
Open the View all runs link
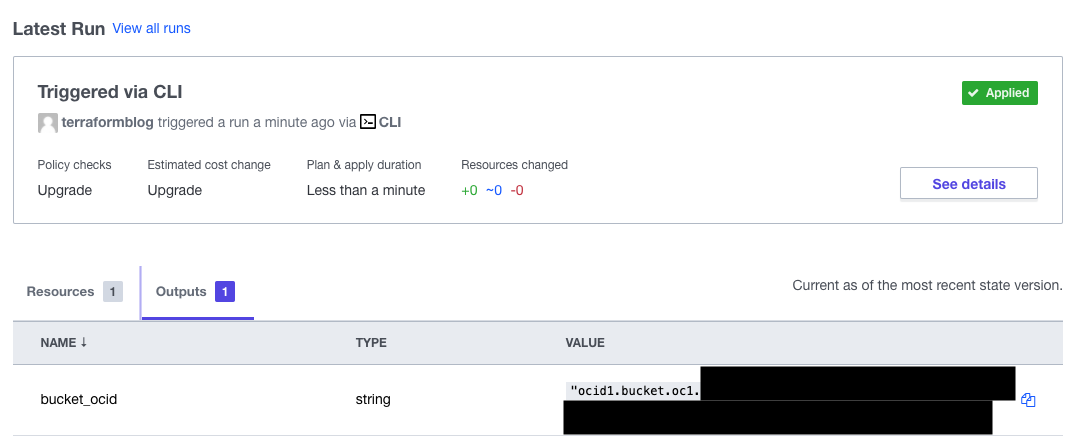pos(151,28)
